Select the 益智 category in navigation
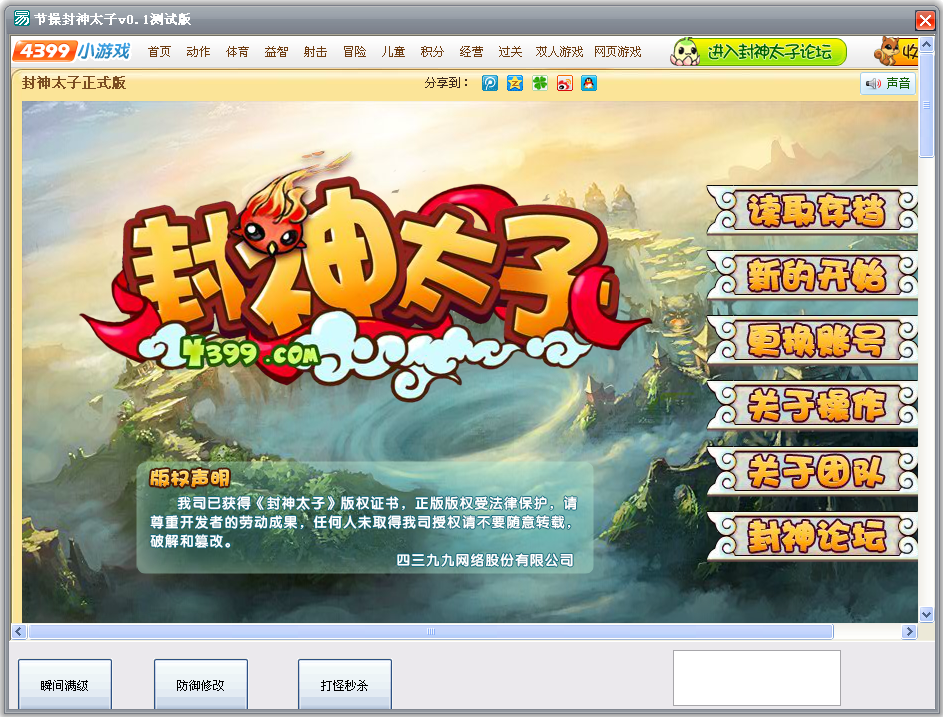 (276, 52)
